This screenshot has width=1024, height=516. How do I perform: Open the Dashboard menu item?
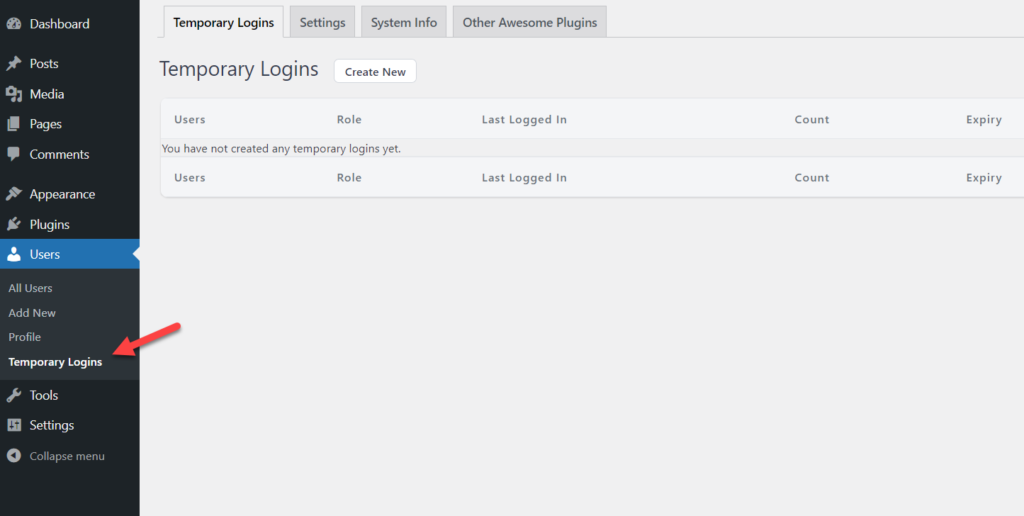[59, 24]
